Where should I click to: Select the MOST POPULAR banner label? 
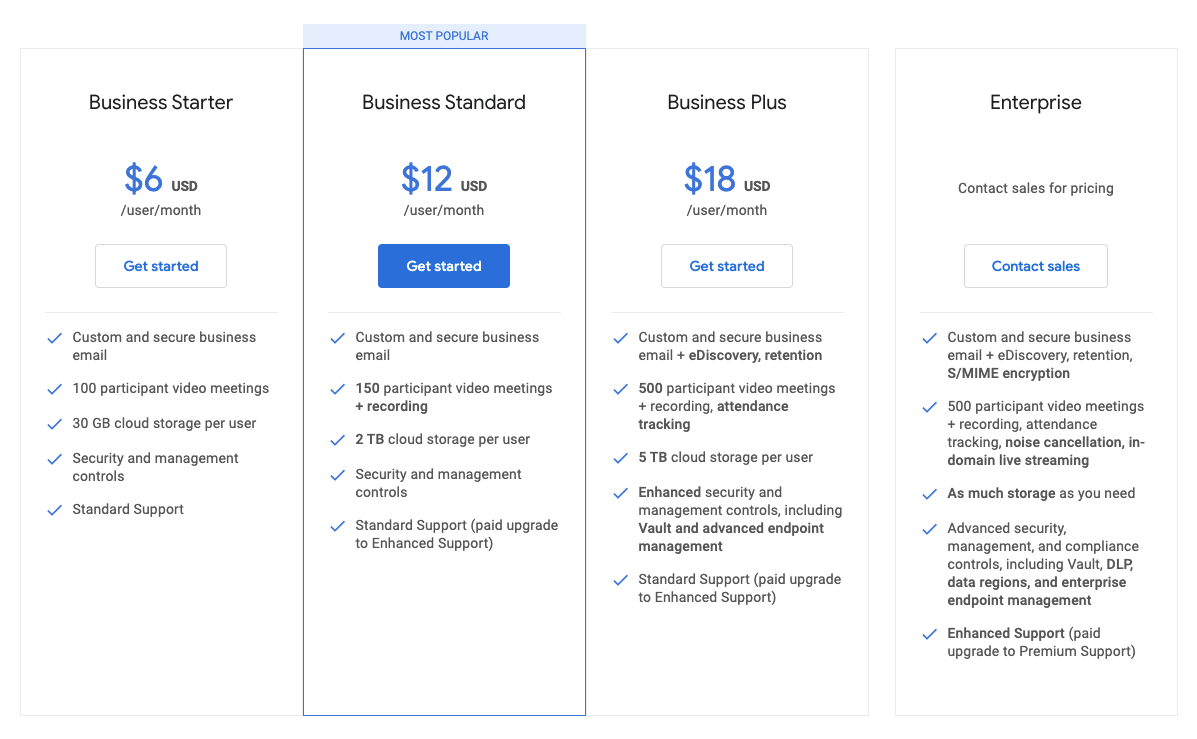(444, 36)
